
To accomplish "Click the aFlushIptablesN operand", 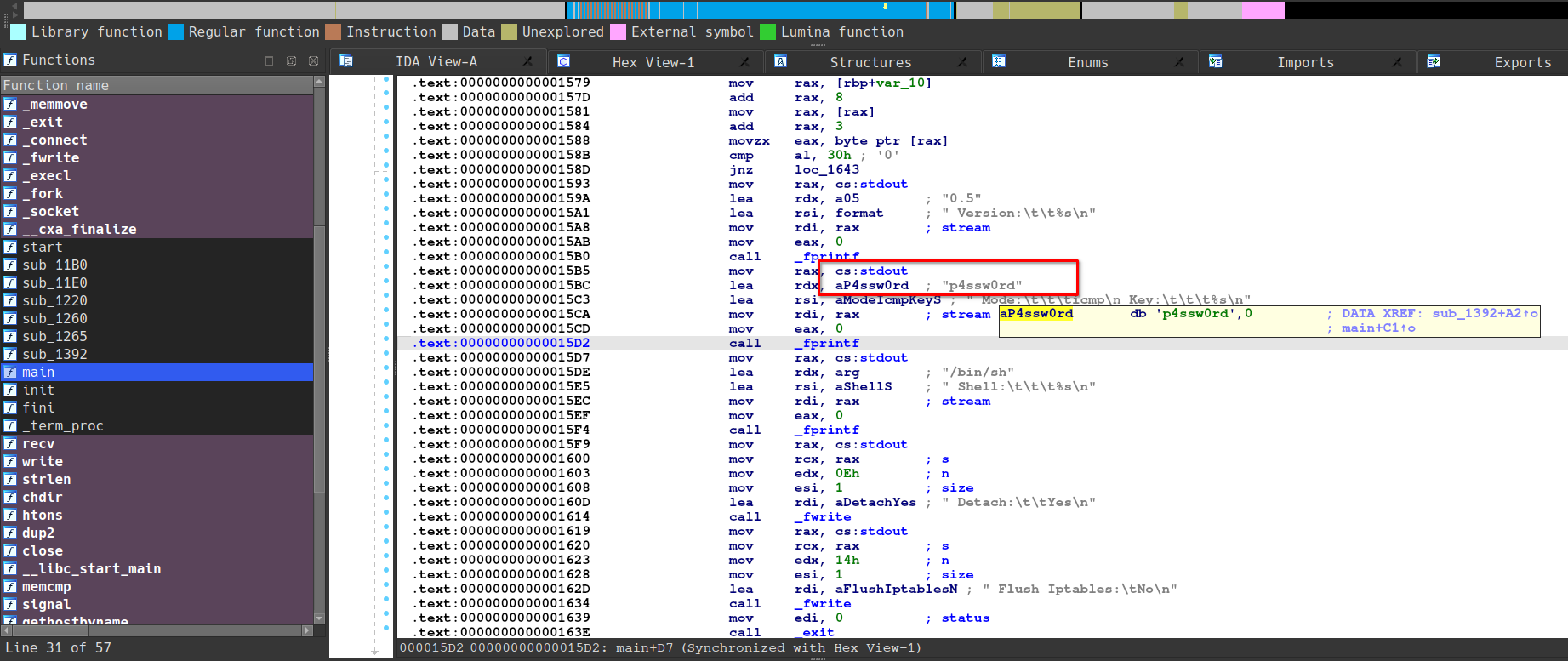I will tap(896, 589).
